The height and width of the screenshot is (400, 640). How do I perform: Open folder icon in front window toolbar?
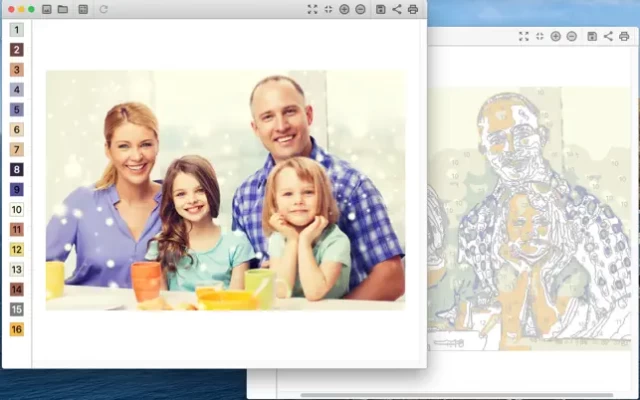pos(63,9)
